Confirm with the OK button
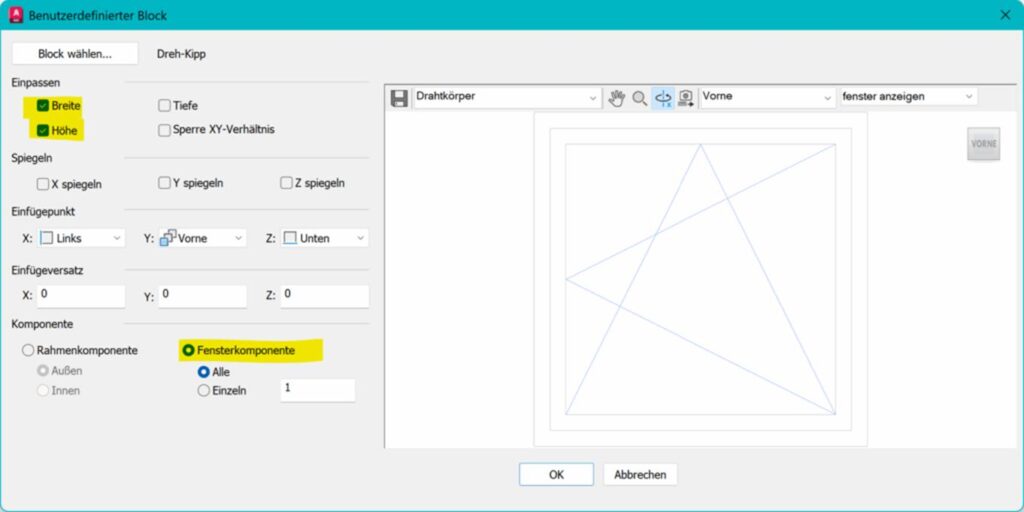Image resolution: width=1024 pixels, height=512 pixels. point(556,475)
